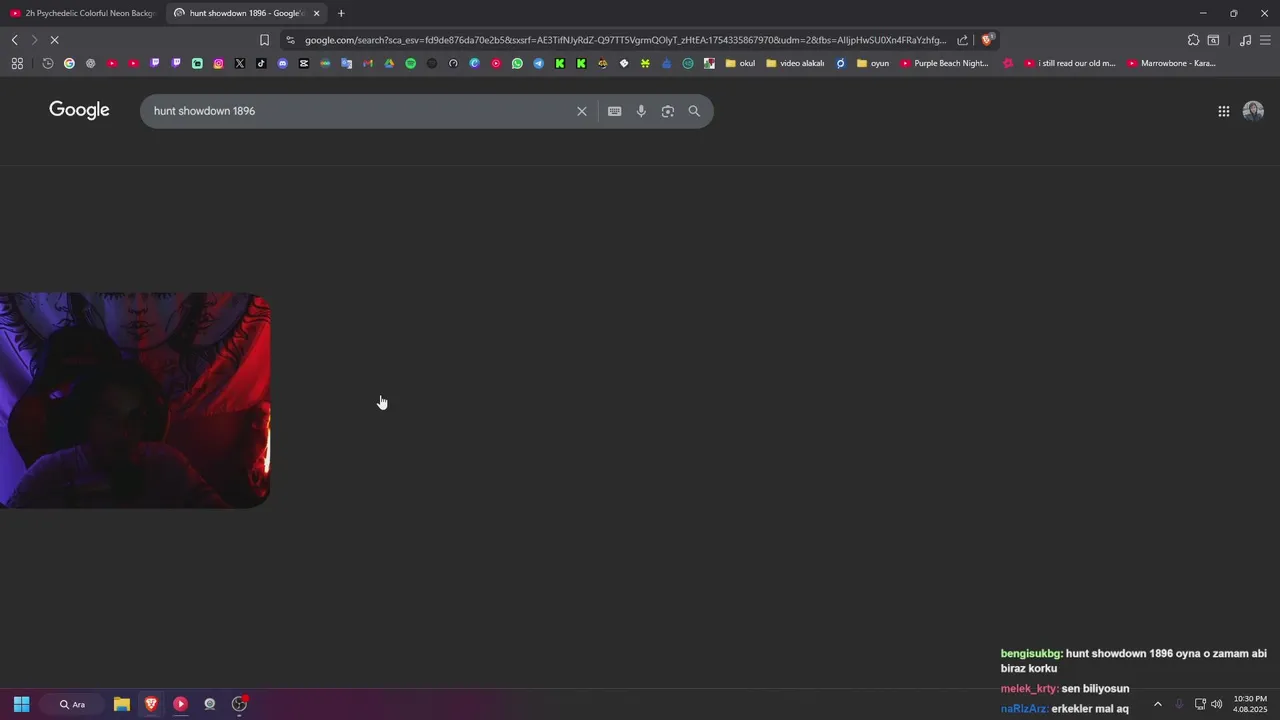Go back to the previous page
The height and width of the screenshot is (720, 1280).
coord(14,40)
